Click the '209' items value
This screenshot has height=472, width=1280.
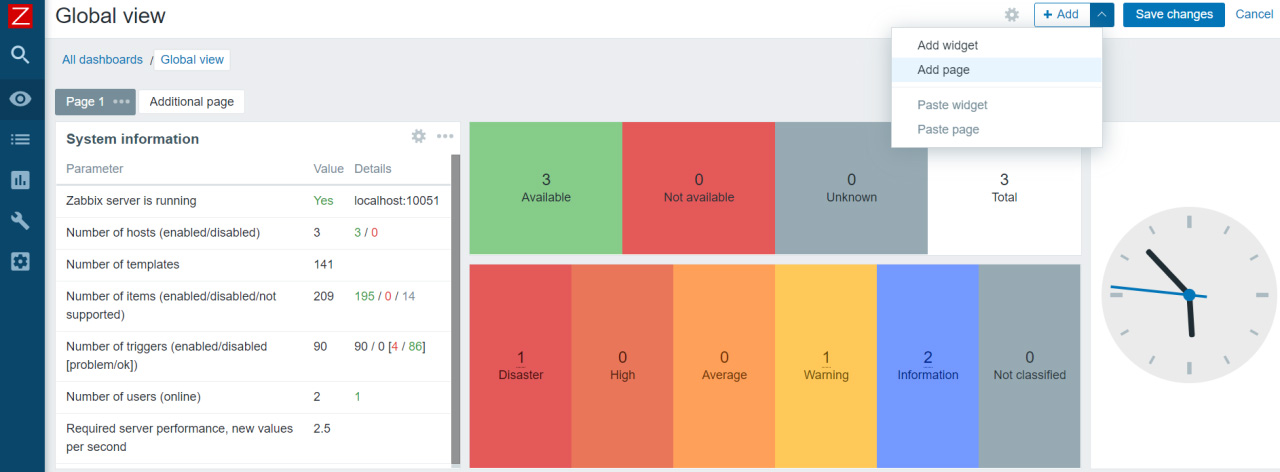(324, 297)
